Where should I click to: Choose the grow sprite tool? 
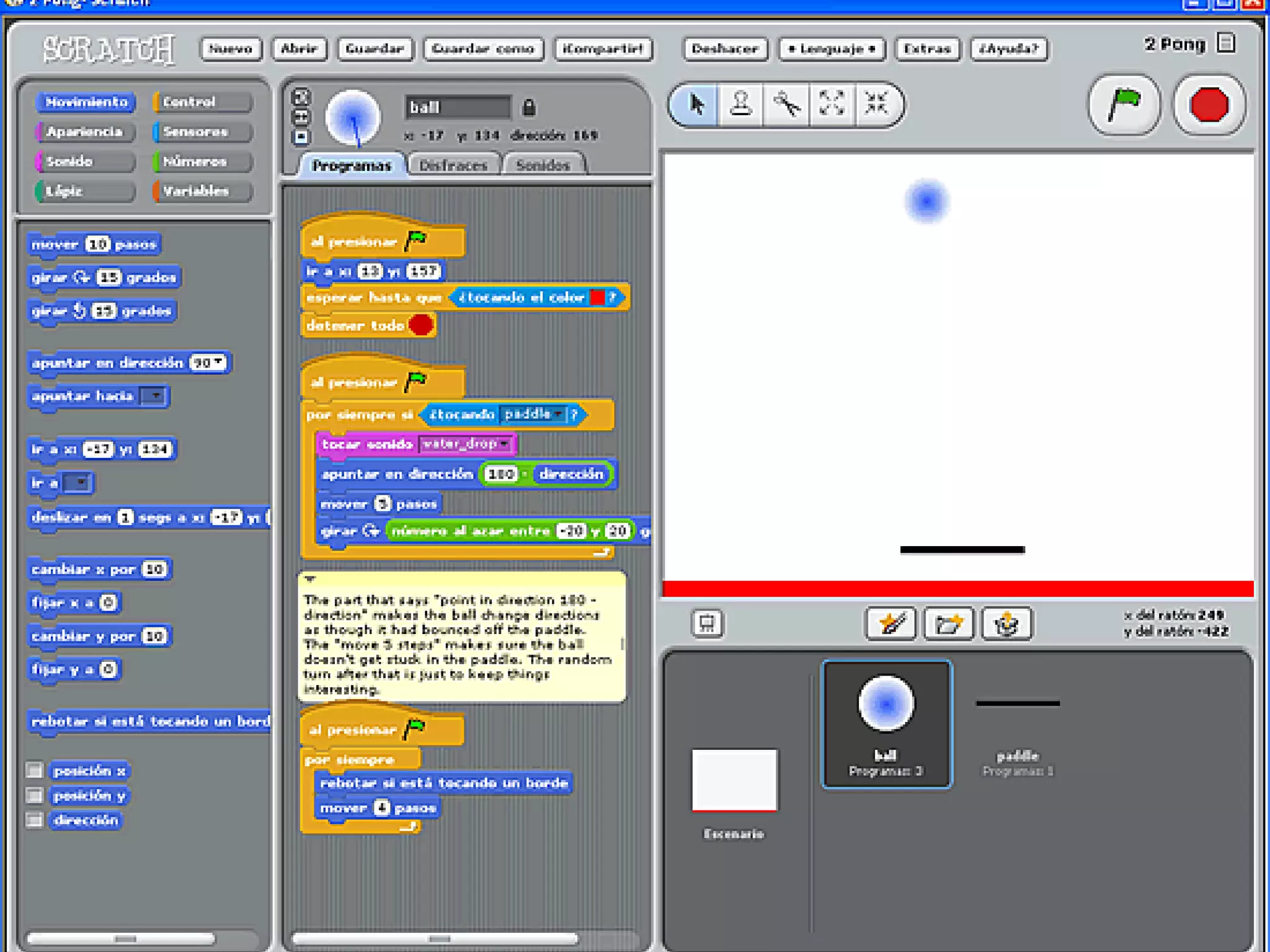pos(831,104)
